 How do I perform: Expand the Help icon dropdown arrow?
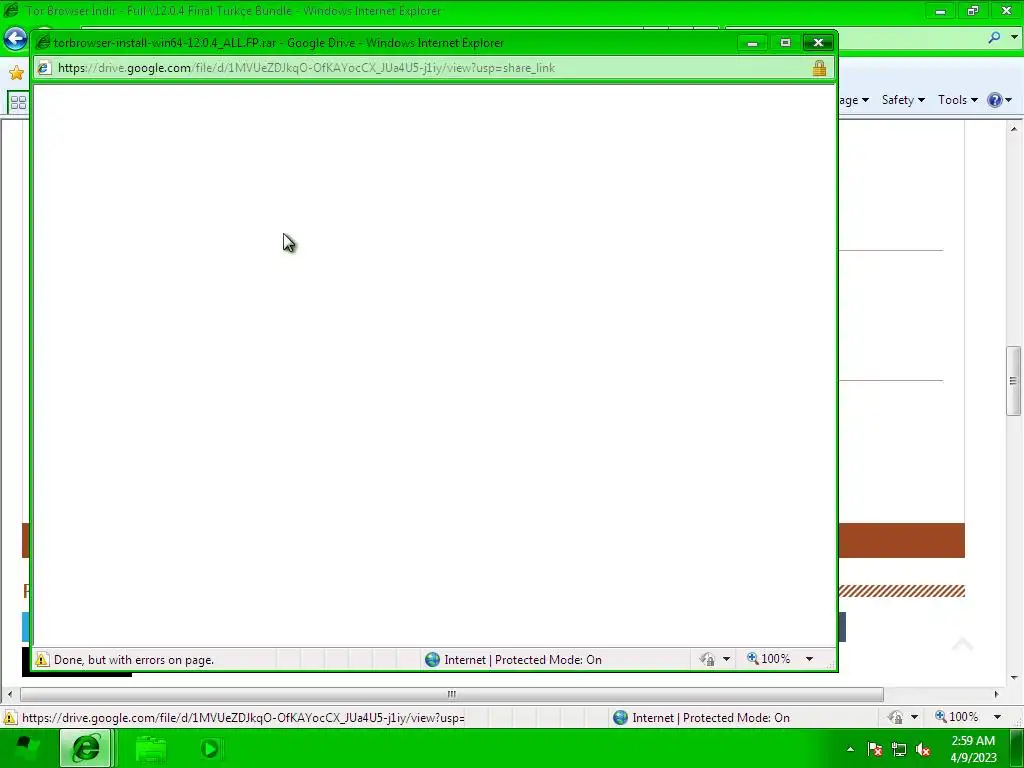(x=1008, y=100)
